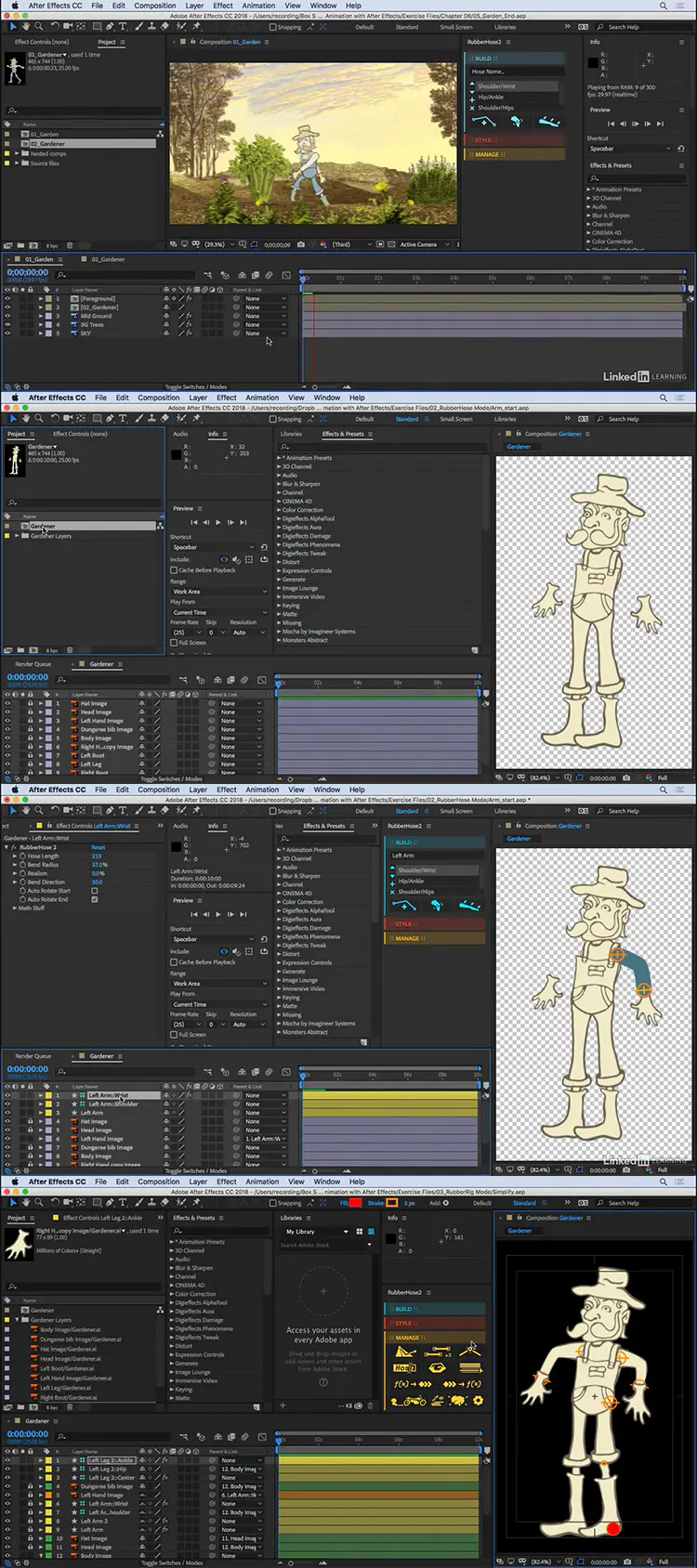Click reset icon beside Spacebar in Garden_End Preview
Viewport: 697px width, 1568px height.
click(681, 149)
